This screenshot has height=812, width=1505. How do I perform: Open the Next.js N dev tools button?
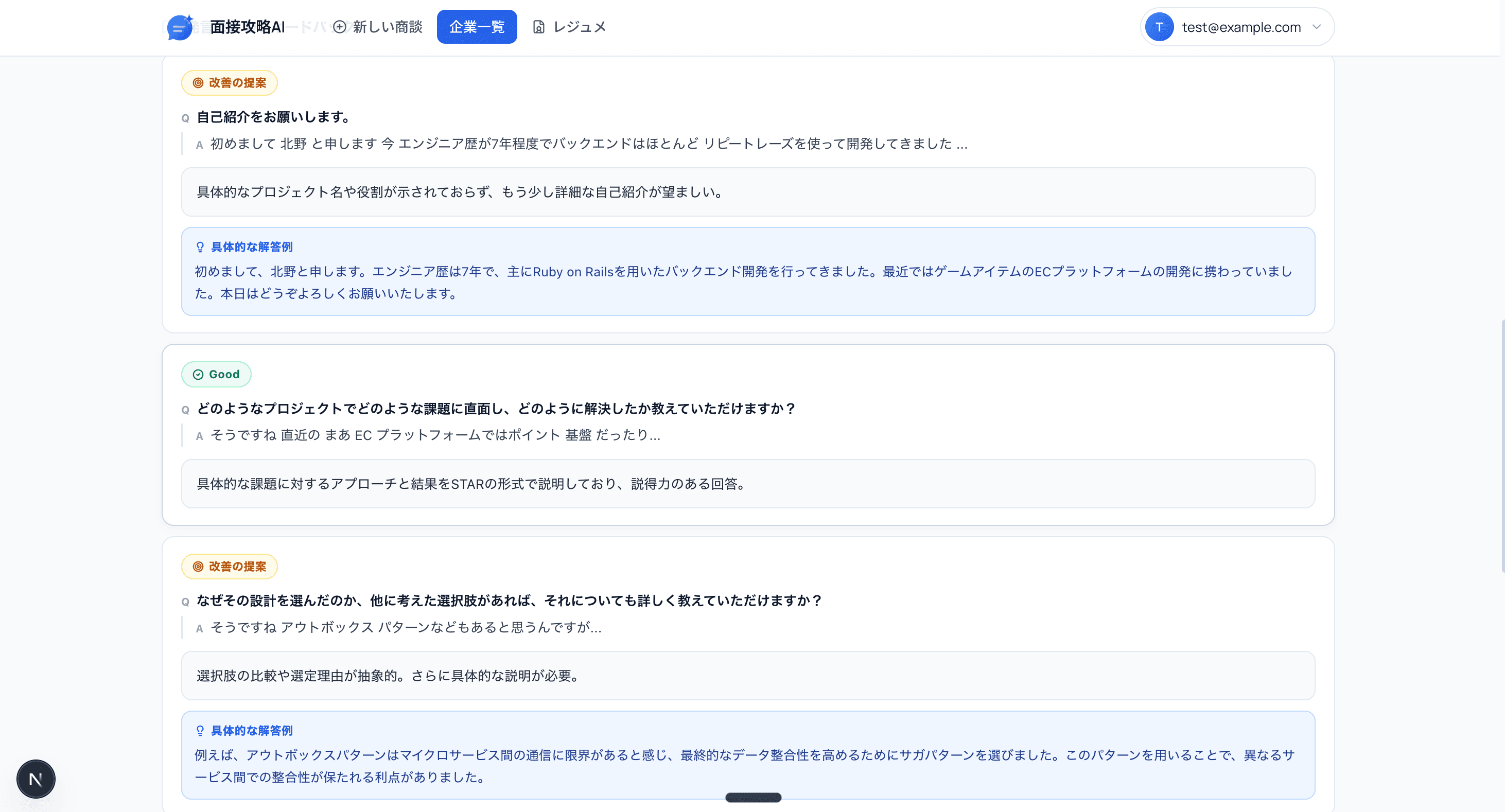pos(36,779)
